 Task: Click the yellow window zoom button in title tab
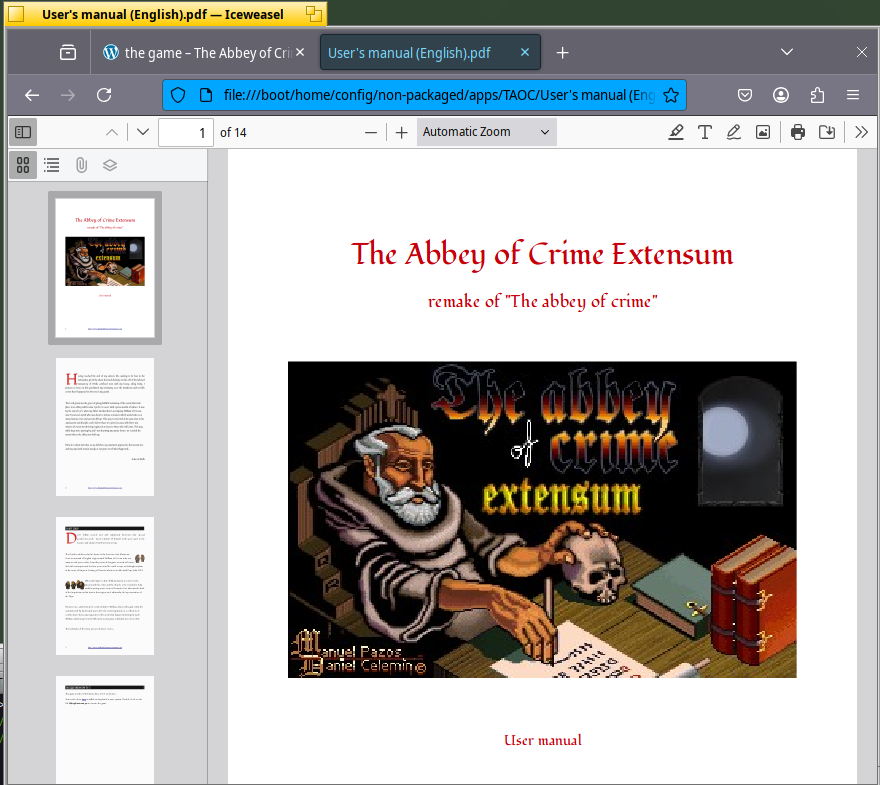314,14
